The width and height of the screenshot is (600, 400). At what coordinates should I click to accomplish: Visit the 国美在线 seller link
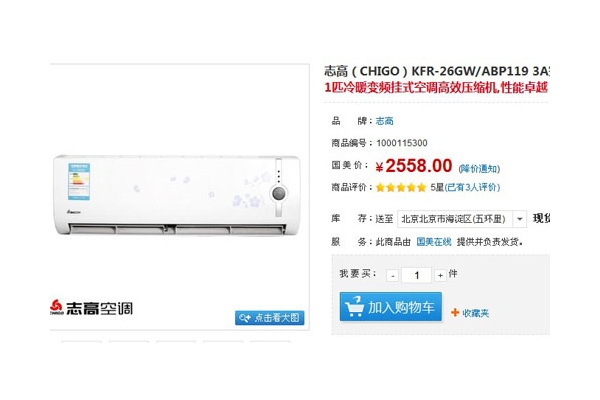pos(434,242)
